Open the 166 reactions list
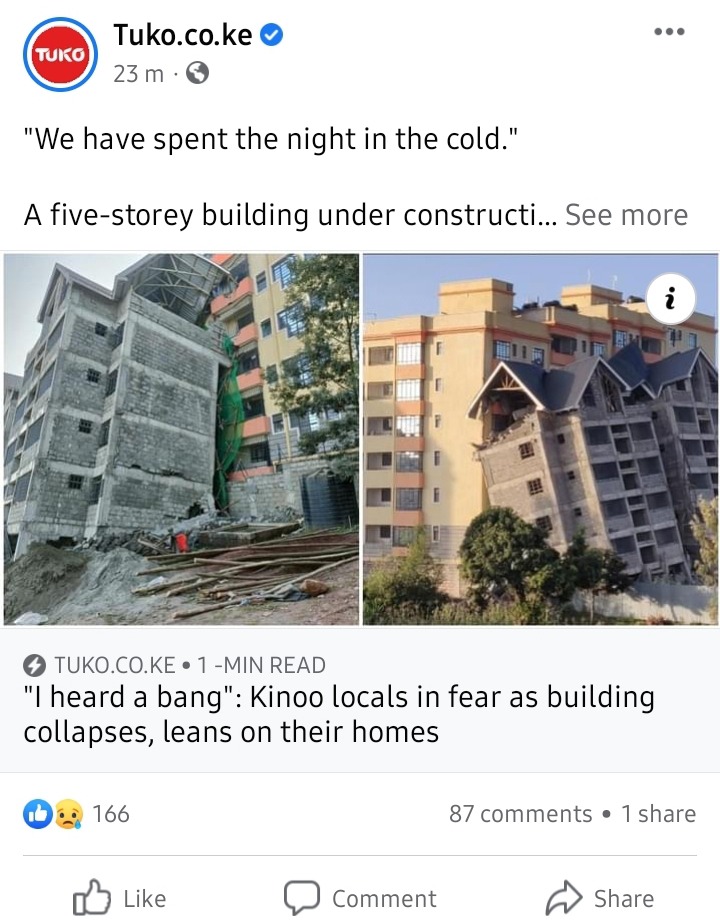This screenshot has width=720, height=922. tap(111, 814)
